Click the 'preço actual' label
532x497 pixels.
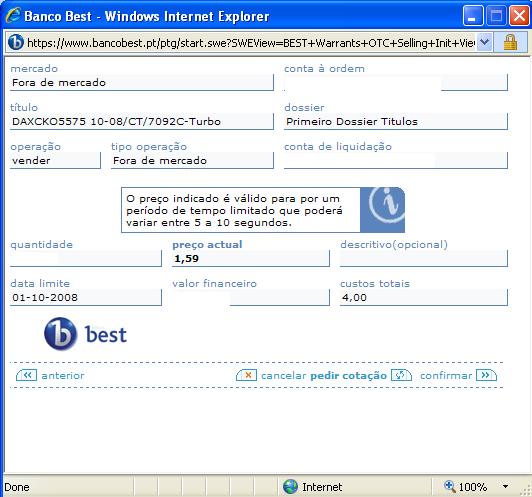(x=207, y=245)
